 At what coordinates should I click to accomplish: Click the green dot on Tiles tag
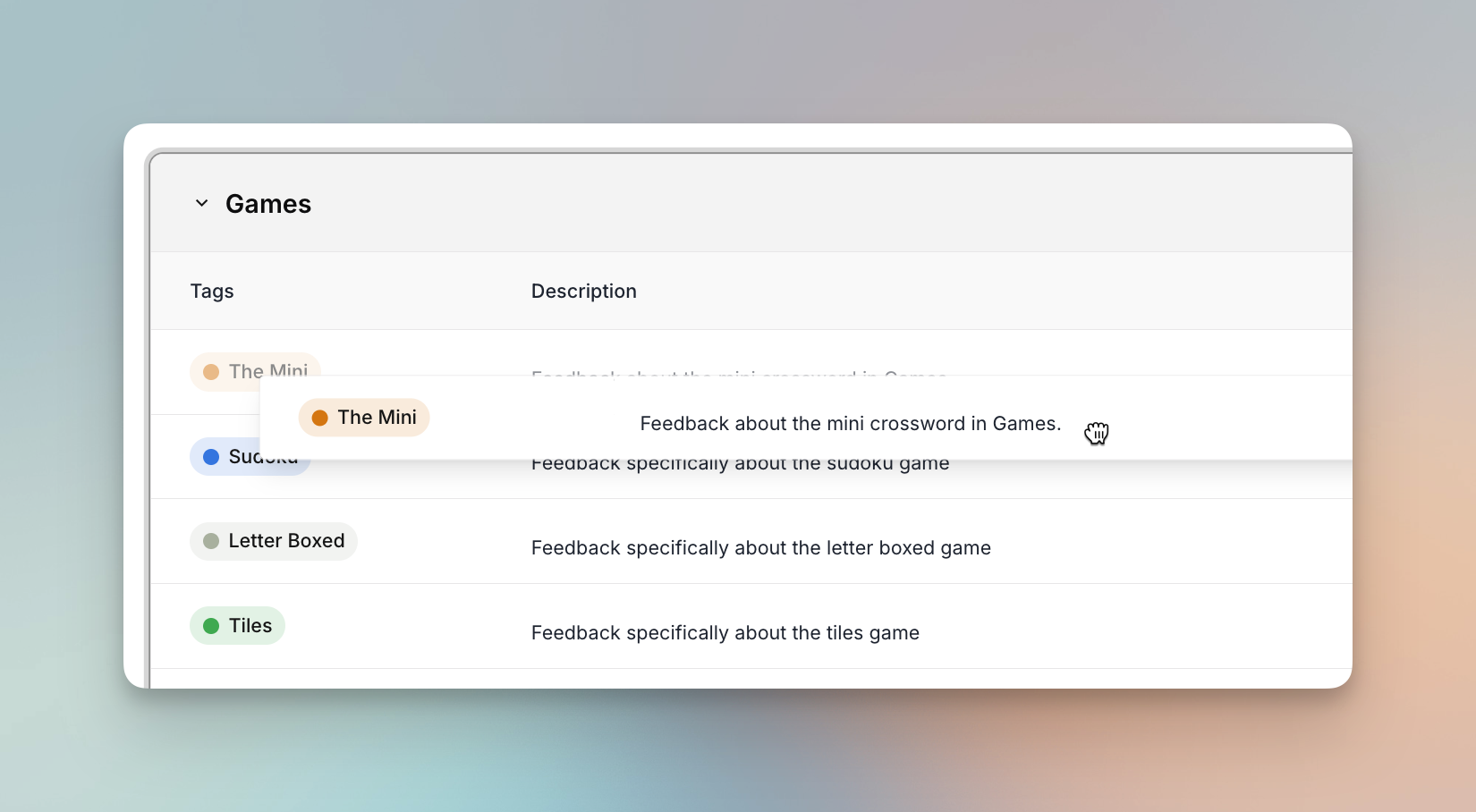tap(211, 626)
